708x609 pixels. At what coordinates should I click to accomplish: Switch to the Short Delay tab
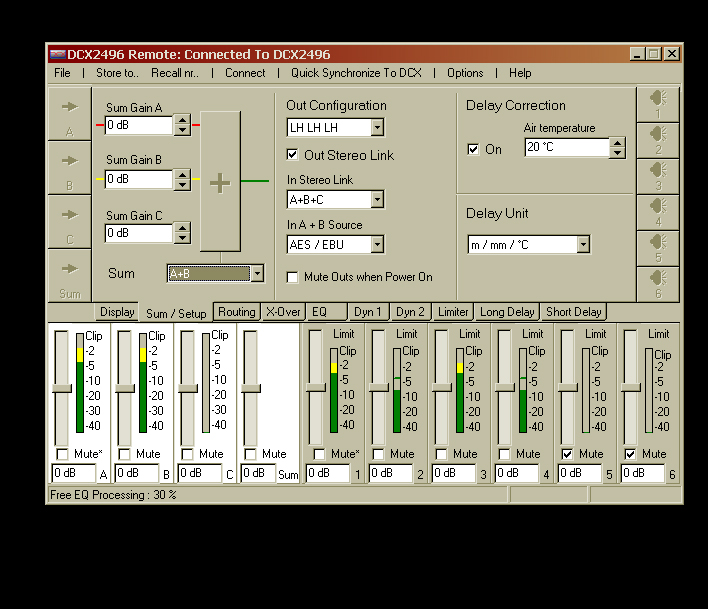(x=573, y=312)
